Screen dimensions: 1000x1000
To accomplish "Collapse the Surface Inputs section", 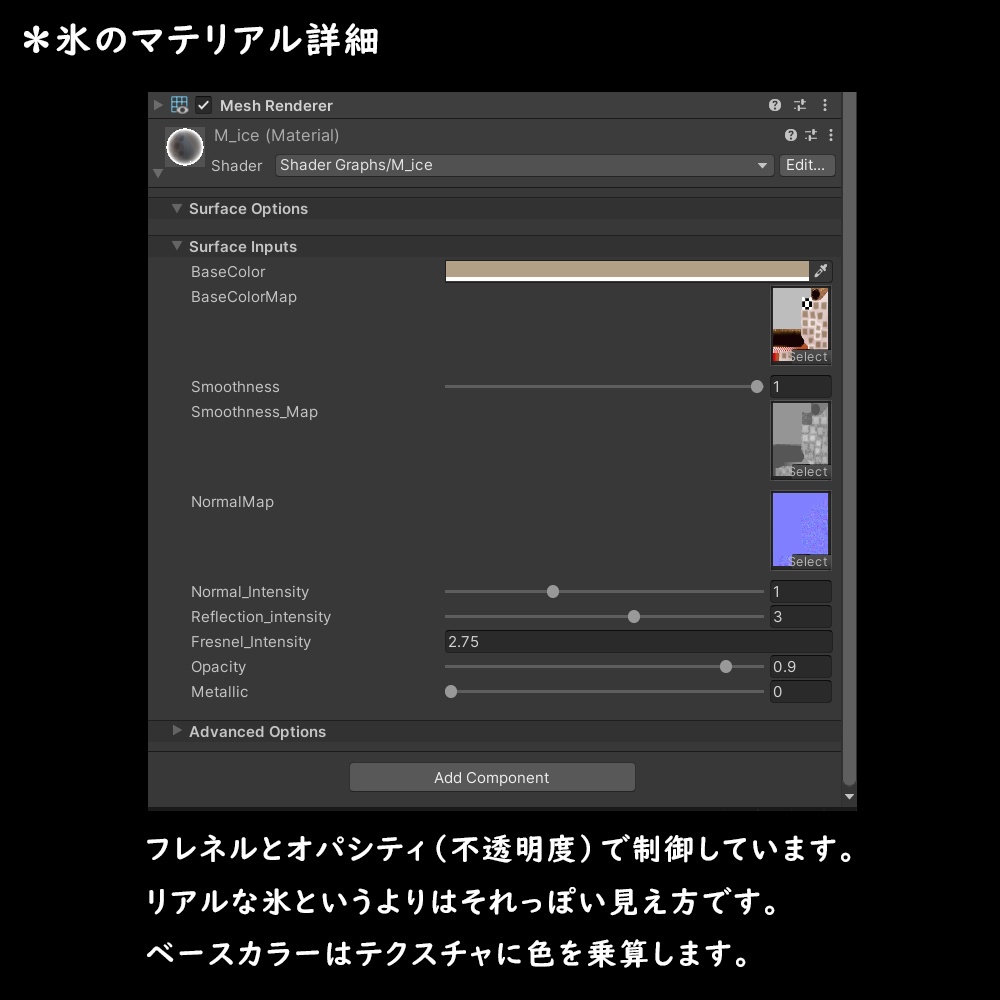I will coord(177,246).
